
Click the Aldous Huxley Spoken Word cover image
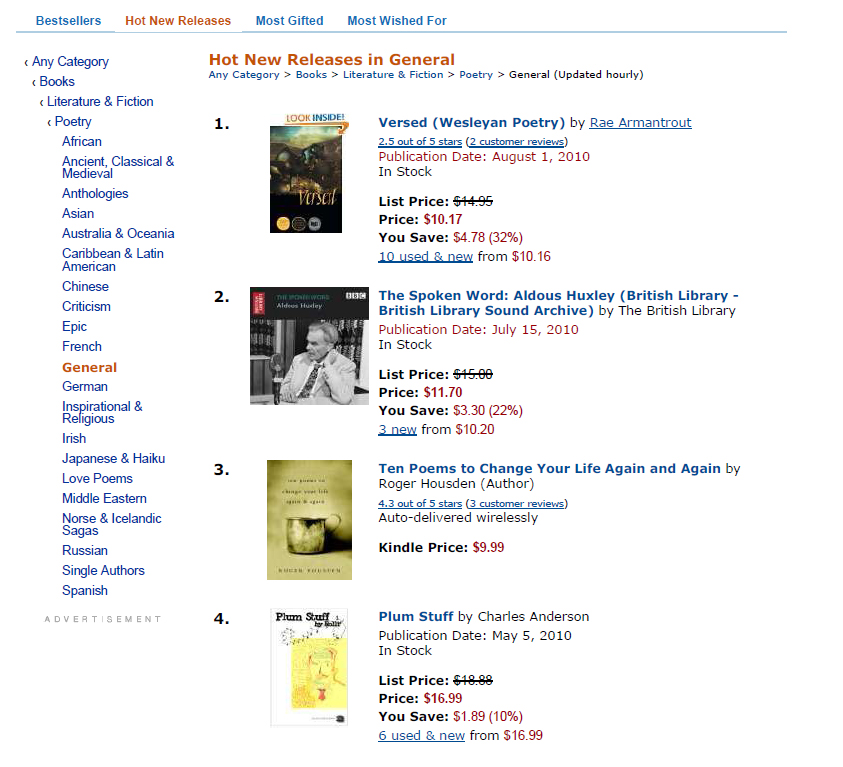[x=309, y=346]
